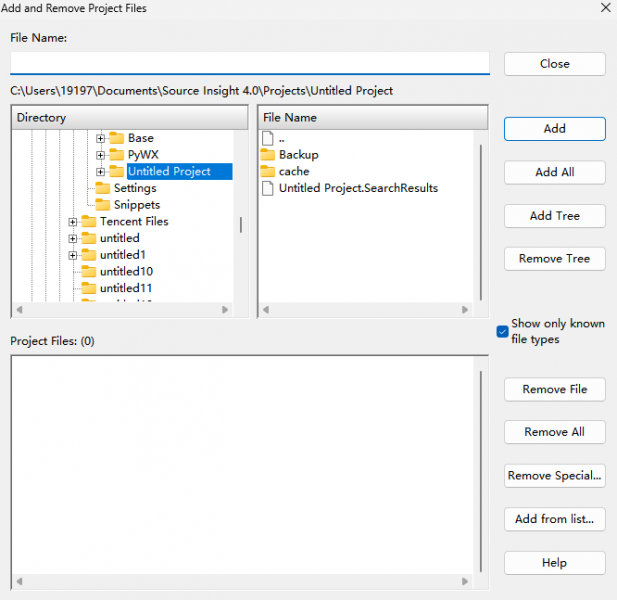The image size is (617, 600).
Task: Click Directory pane right scroll arrow
Action: (225, 310)
